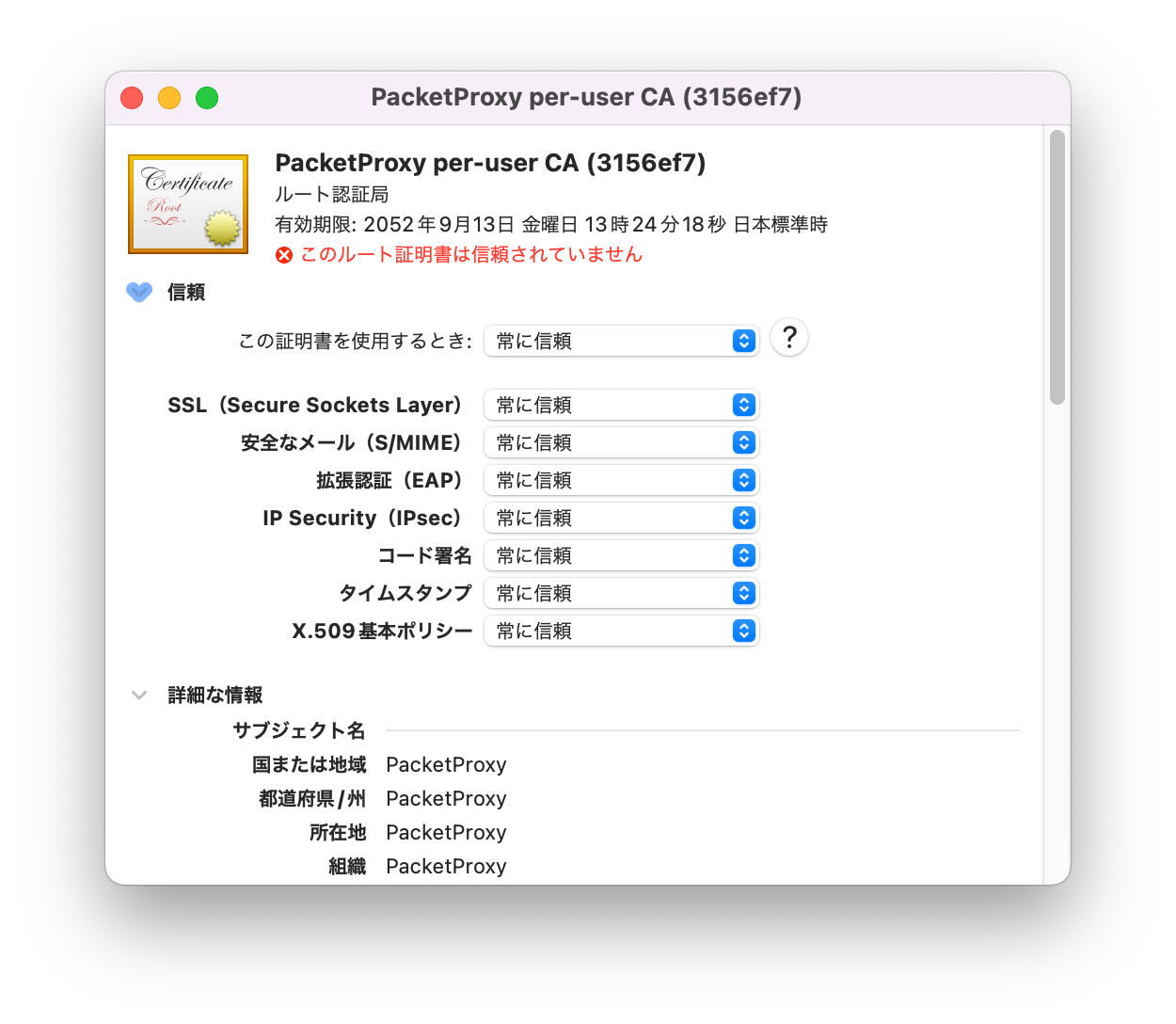Viewport: 1176px width, 1024px height.
Task: Collapse the 信頼 section disclosure arrow
Action: [x=139, y=293]
